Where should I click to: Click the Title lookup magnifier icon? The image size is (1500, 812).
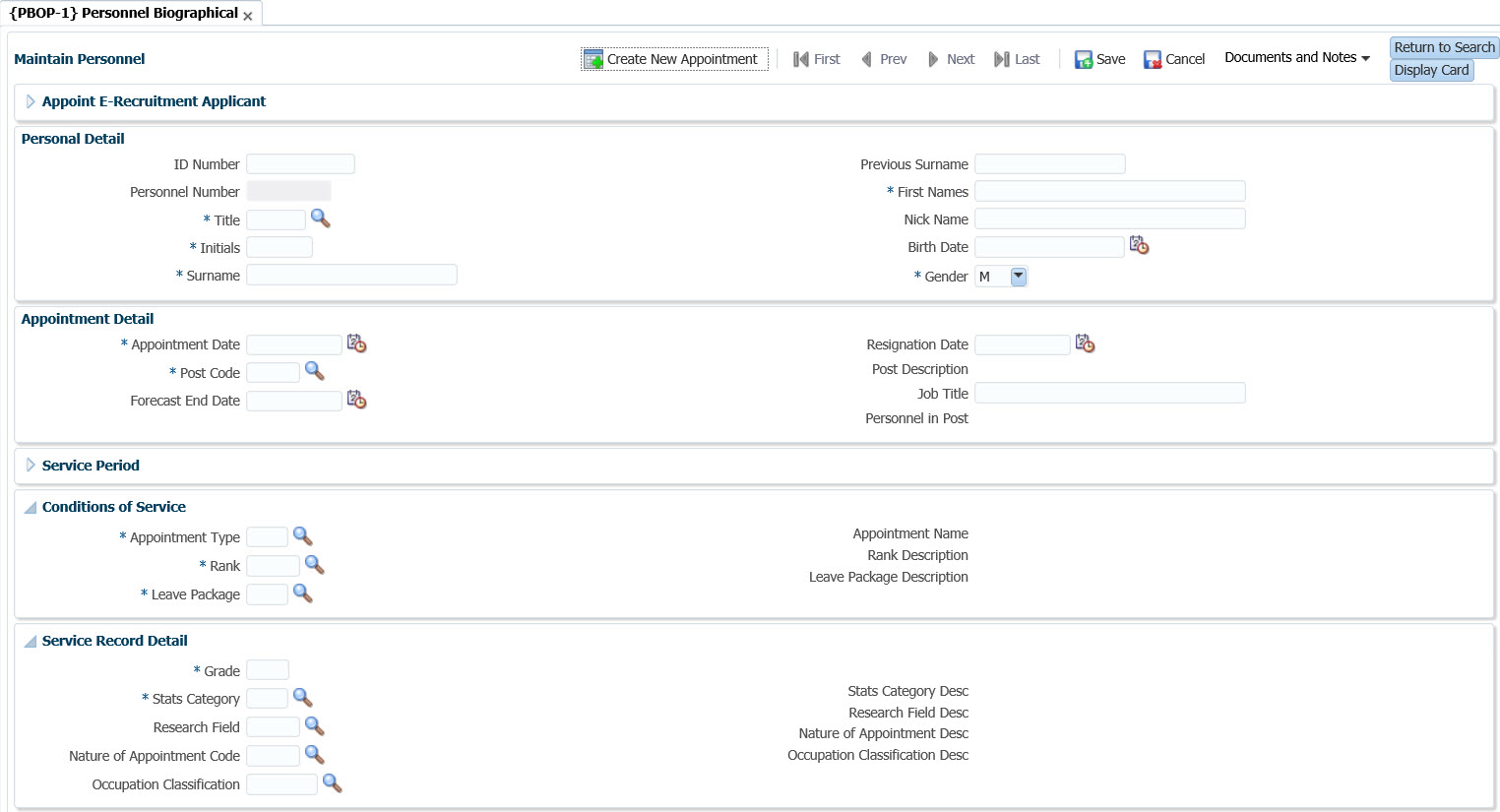pyautogui.click(x=320, y=219)
